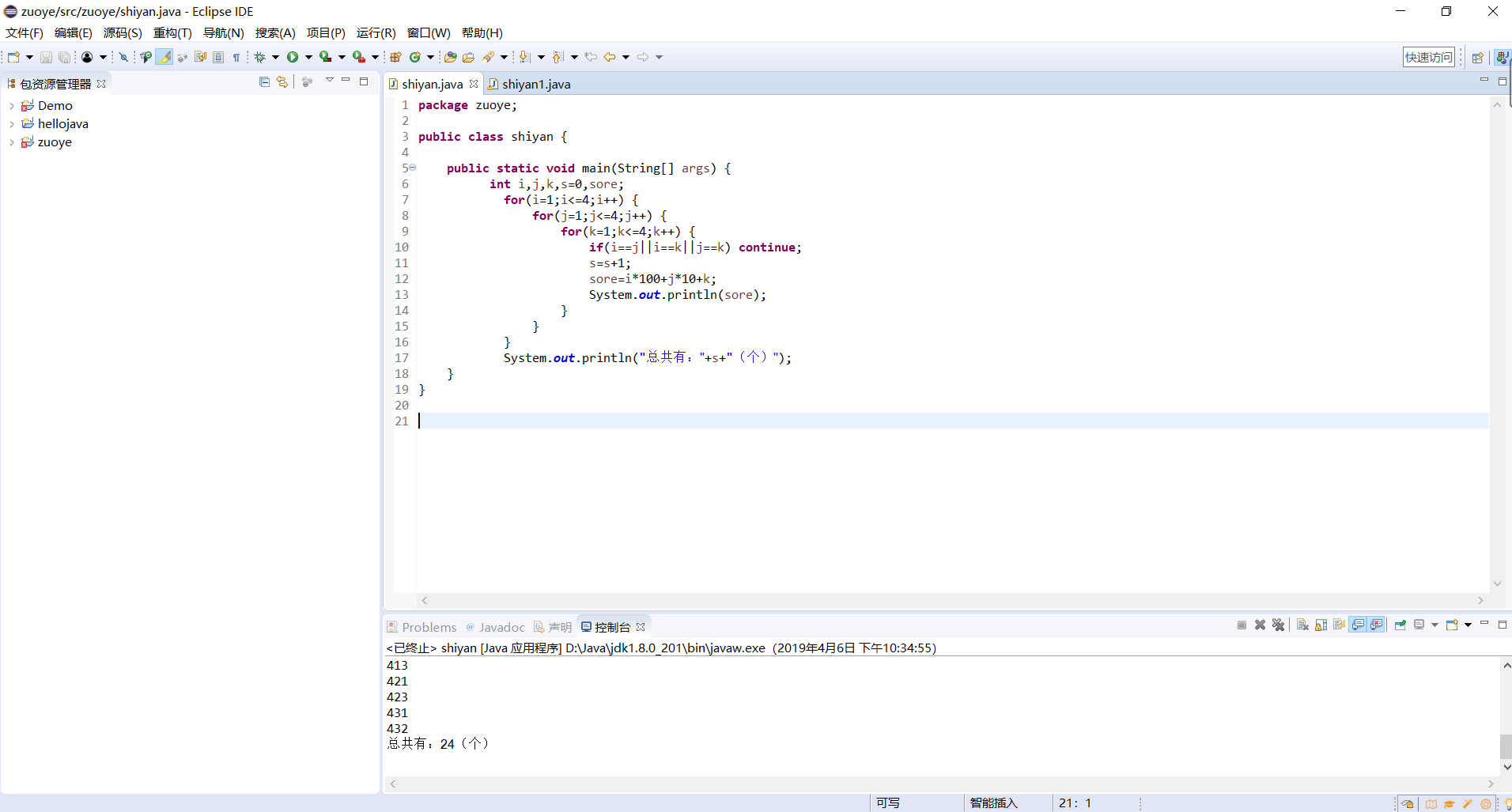Screen dimensions: 1512x812
Task: Click the Clear Console icon
Action: 1302,625
